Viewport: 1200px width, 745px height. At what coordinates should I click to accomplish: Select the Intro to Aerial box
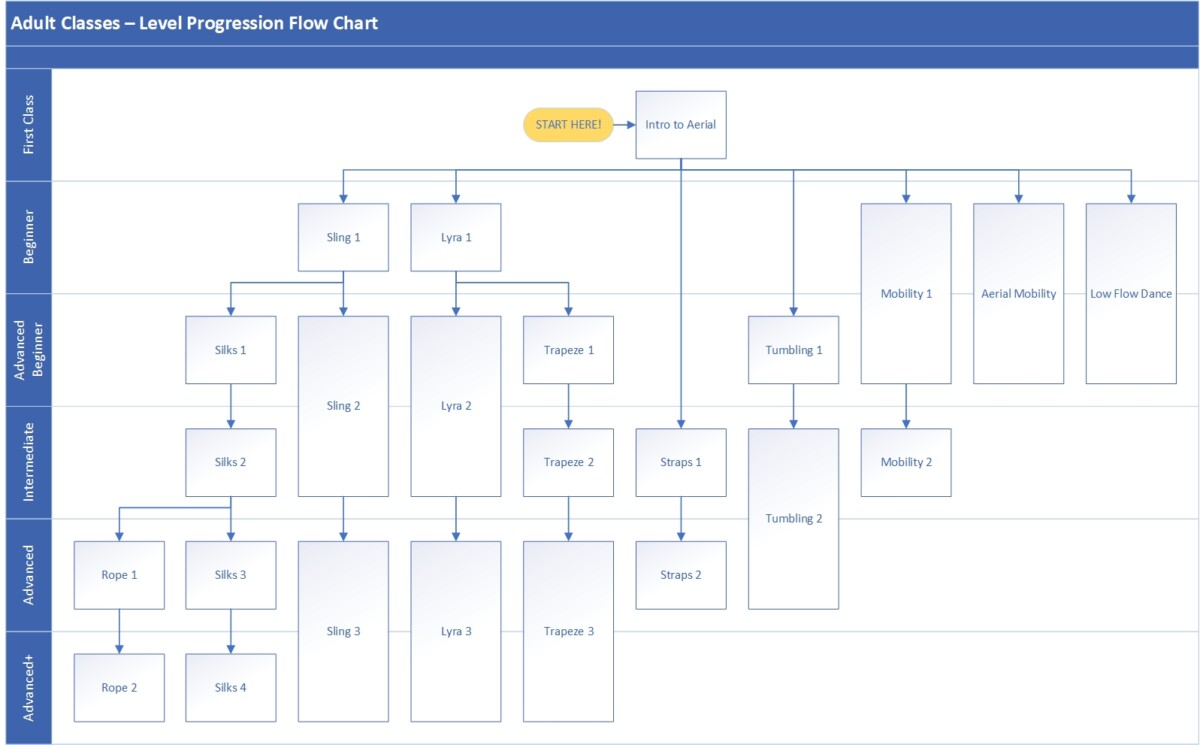681,125
